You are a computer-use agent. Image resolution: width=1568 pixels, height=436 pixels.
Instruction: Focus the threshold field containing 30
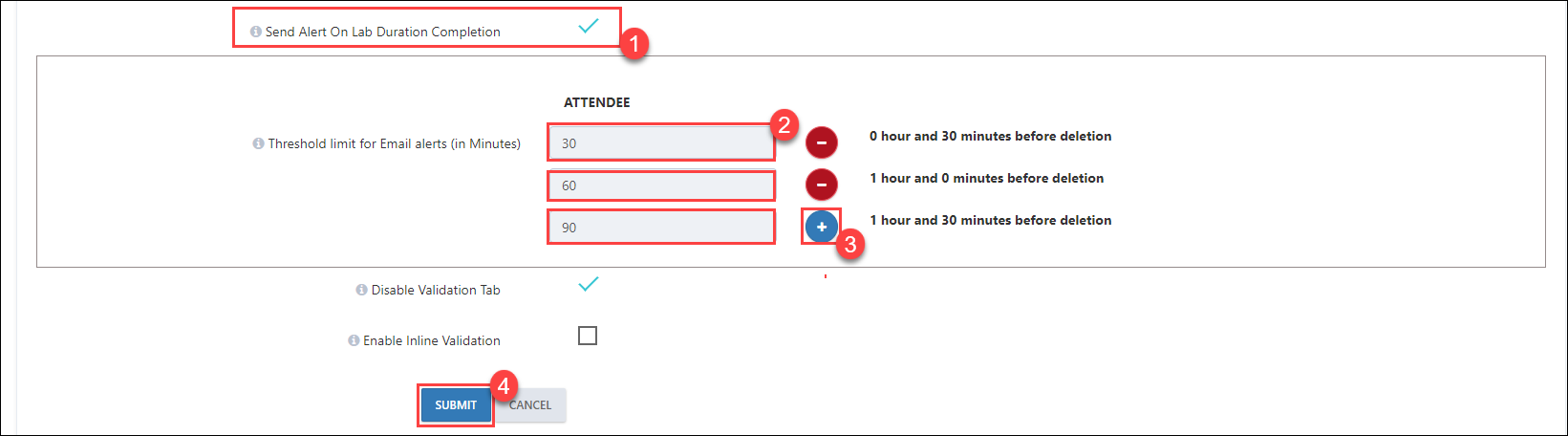tap(661, 142)
